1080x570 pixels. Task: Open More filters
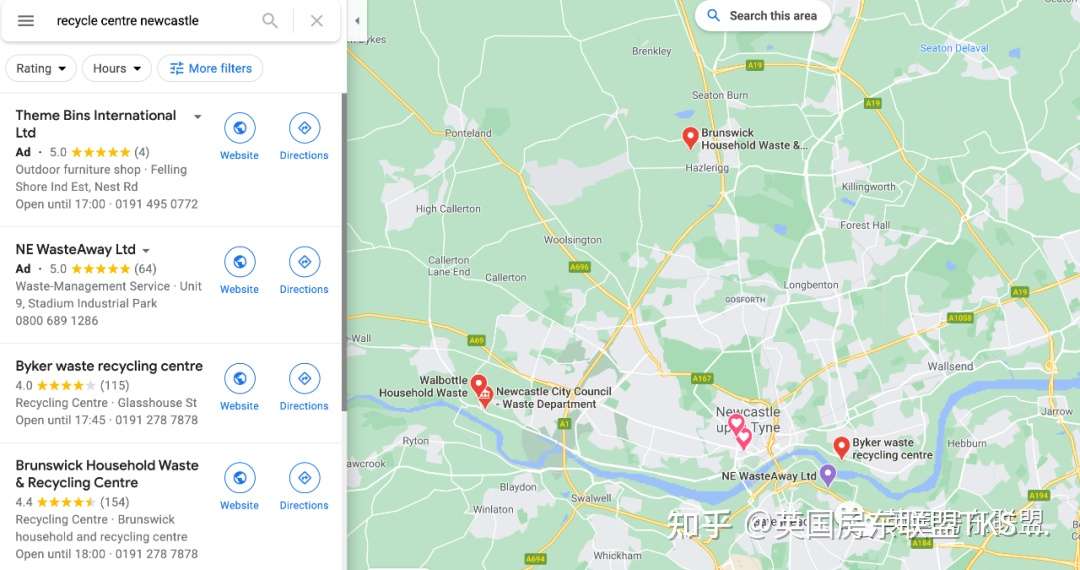tap(210, 68)
